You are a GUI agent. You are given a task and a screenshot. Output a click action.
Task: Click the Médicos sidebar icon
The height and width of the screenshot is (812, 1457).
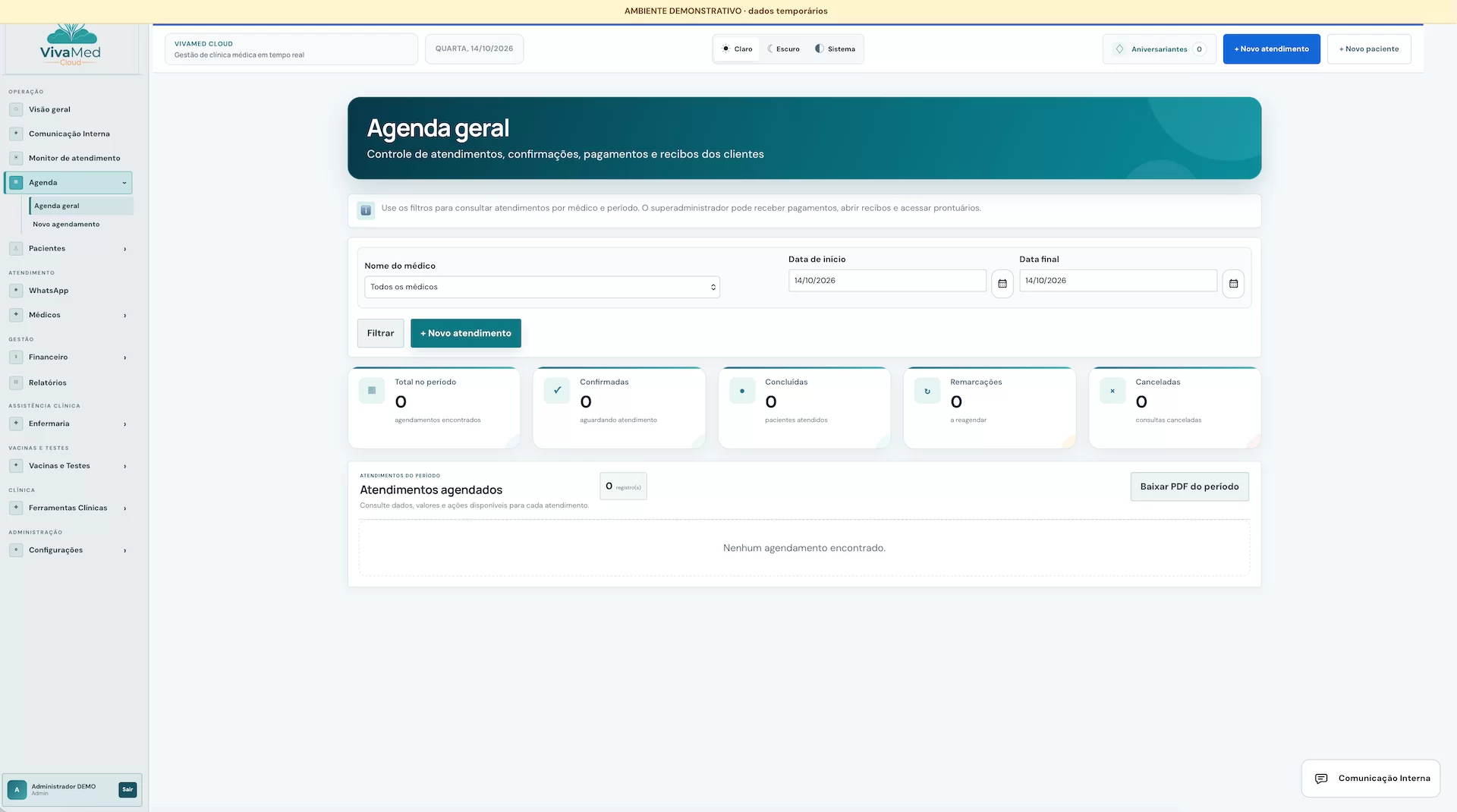(16, 315)
